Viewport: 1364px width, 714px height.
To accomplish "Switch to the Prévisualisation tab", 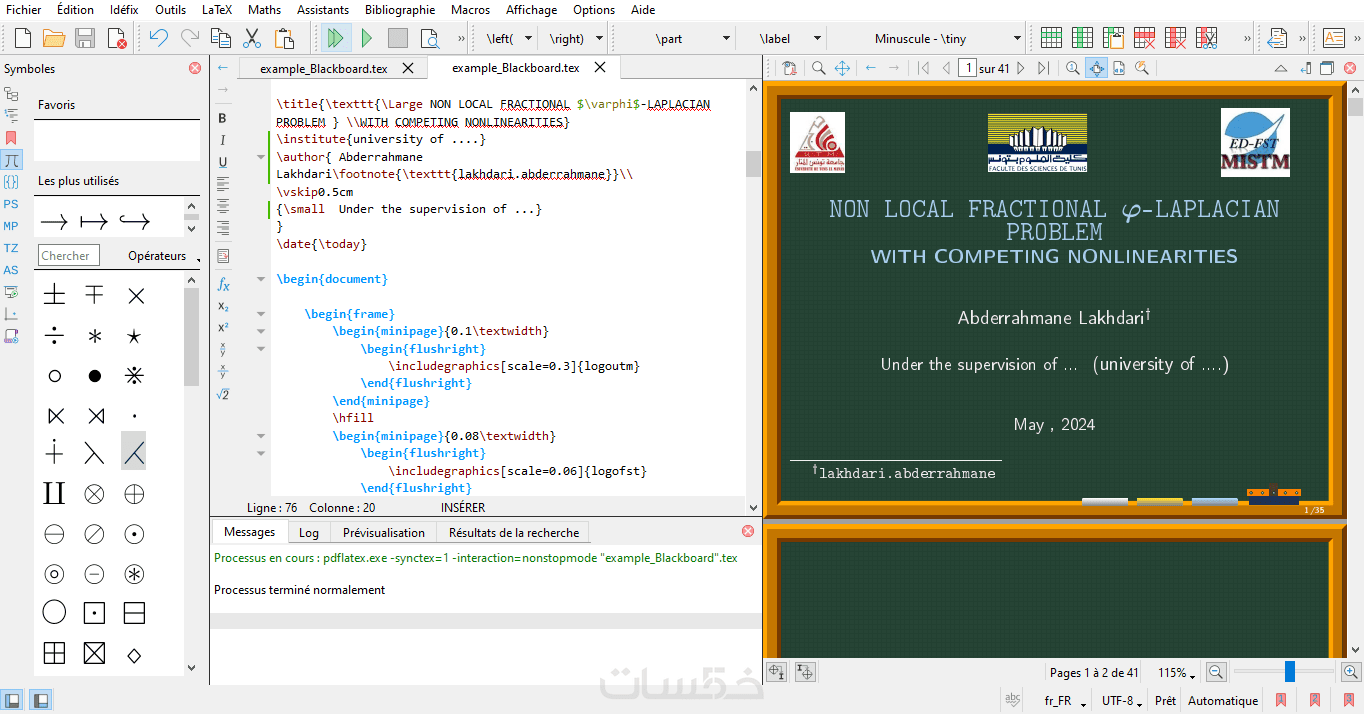I will pos(384,533).
